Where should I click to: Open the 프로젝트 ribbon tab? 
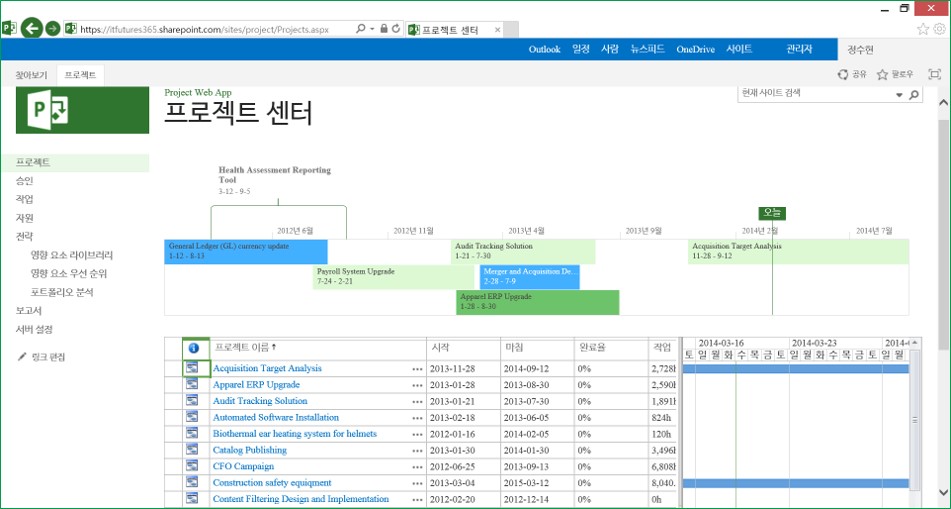[x=80, y=75]
